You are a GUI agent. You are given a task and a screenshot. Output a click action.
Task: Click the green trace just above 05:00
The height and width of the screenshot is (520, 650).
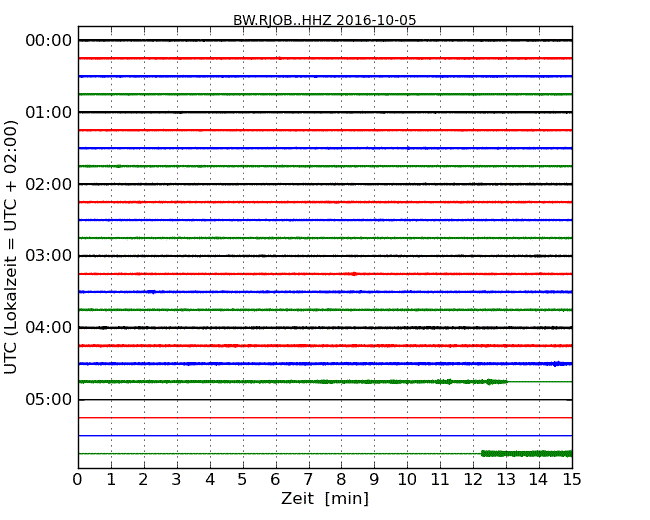click(x=325, y=381)
